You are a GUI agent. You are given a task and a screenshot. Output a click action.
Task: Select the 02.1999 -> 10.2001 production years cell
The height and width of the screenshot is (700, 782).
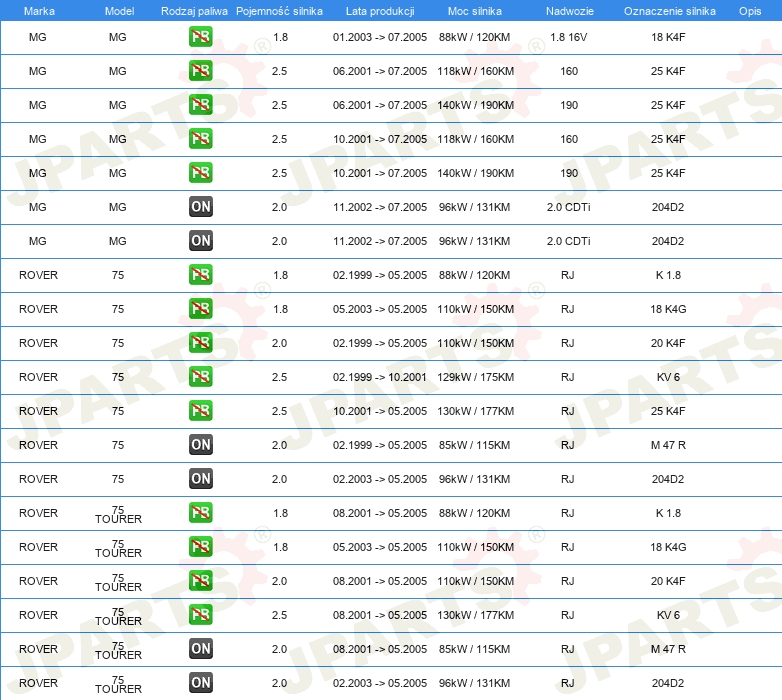coord(380,377)
